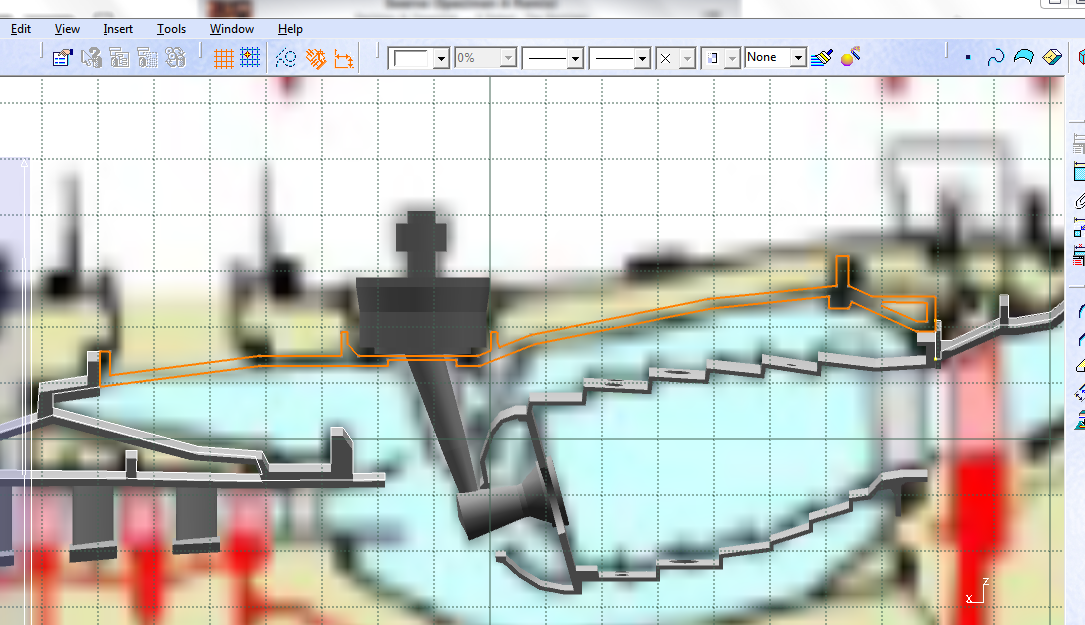This screenshot has height=625, width=1085.
Task: Select the Painter brush tool
Action: pyautogui.click(x=822, y=57)
